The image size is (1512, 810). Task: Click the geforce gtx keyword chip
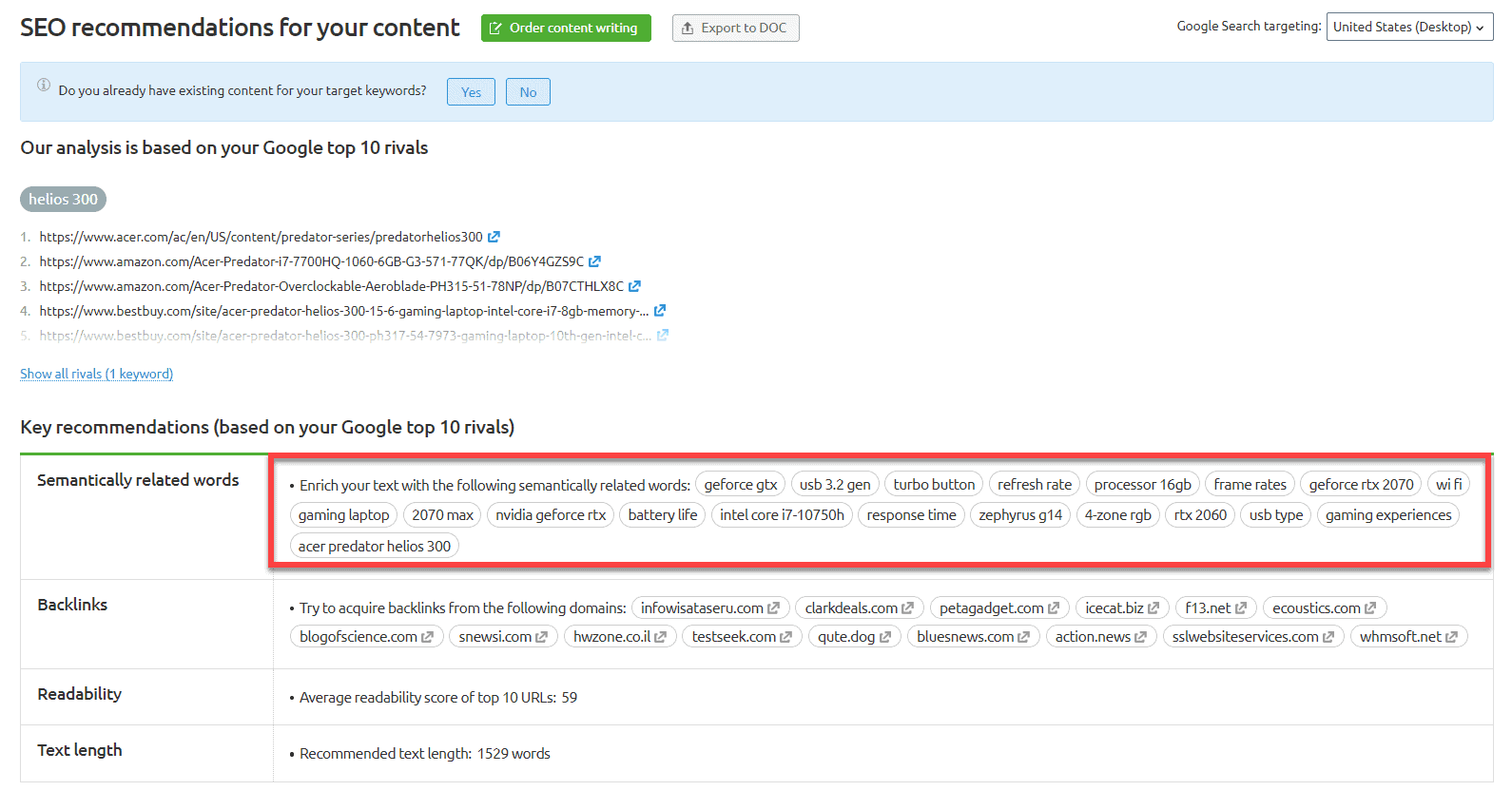(741, 485)
